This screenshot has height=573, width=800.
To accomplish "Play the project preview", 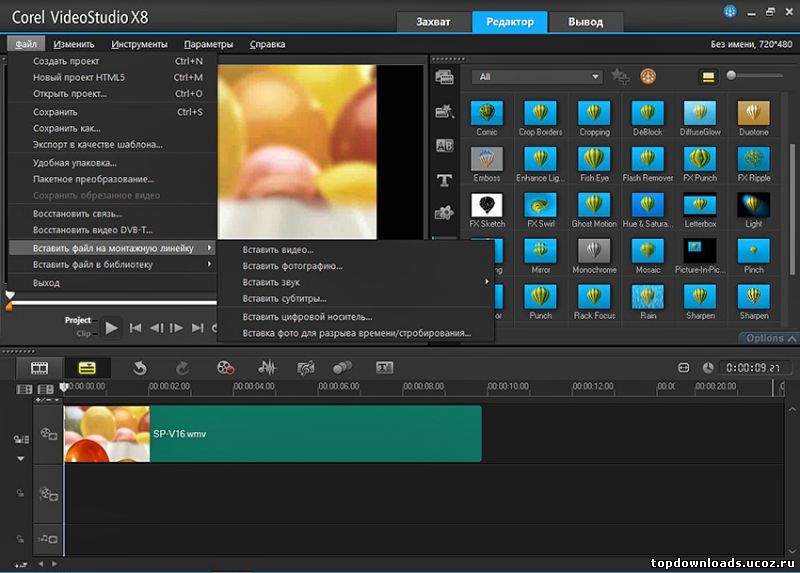I will (111, 328).
